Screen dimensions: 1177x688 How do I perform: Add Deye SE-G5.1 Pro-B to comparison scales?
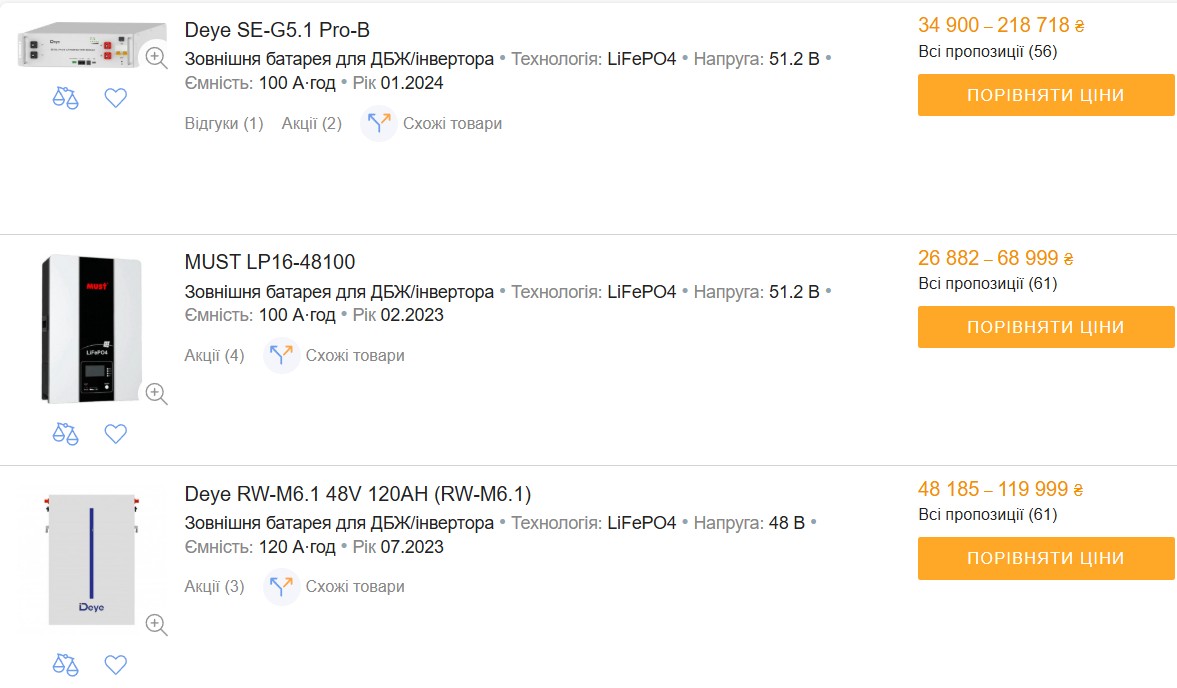(65, 98)
